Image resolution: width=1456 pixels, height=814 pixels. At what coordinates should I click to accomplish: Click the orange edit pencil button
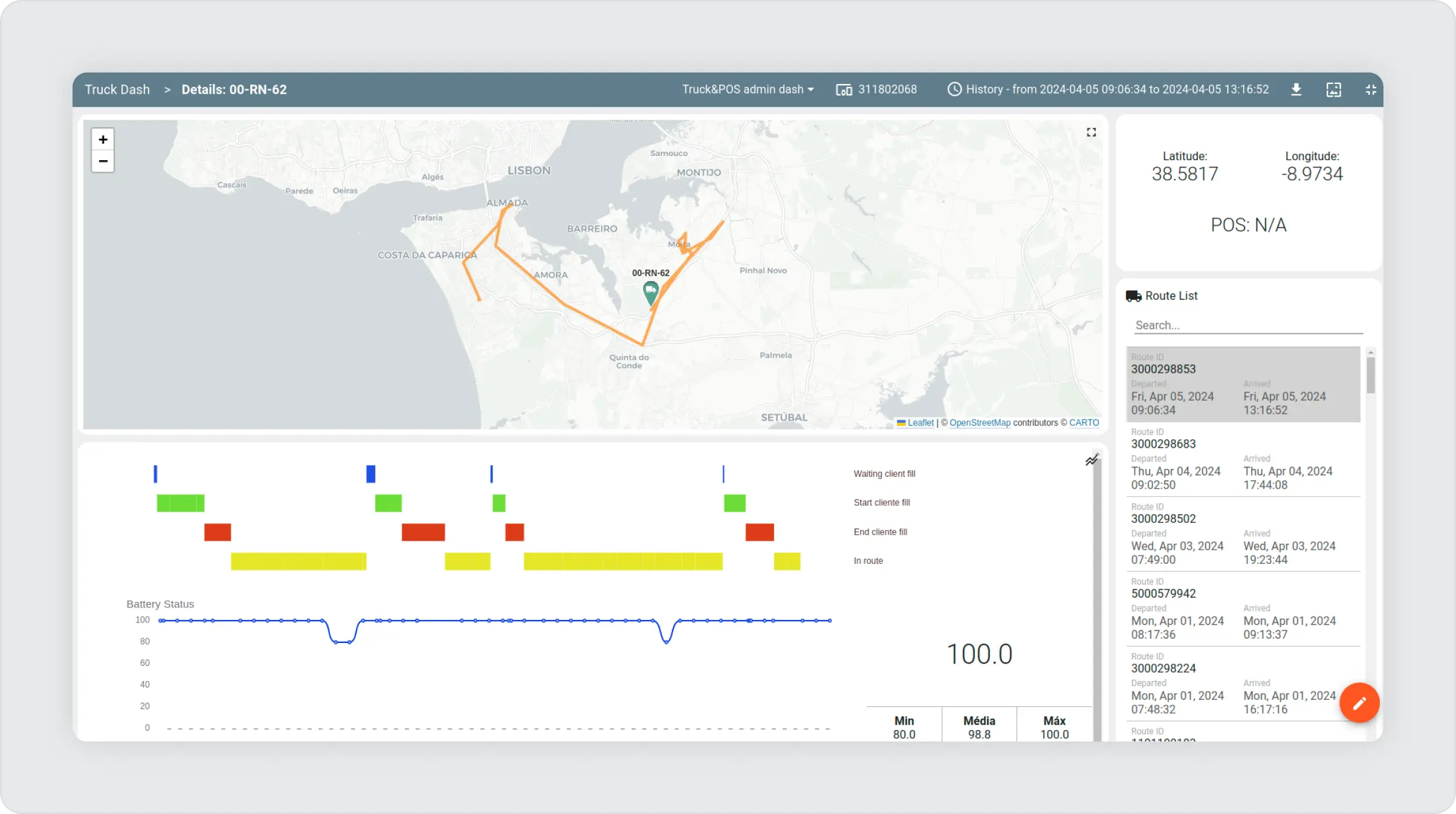pos(1360,702)
